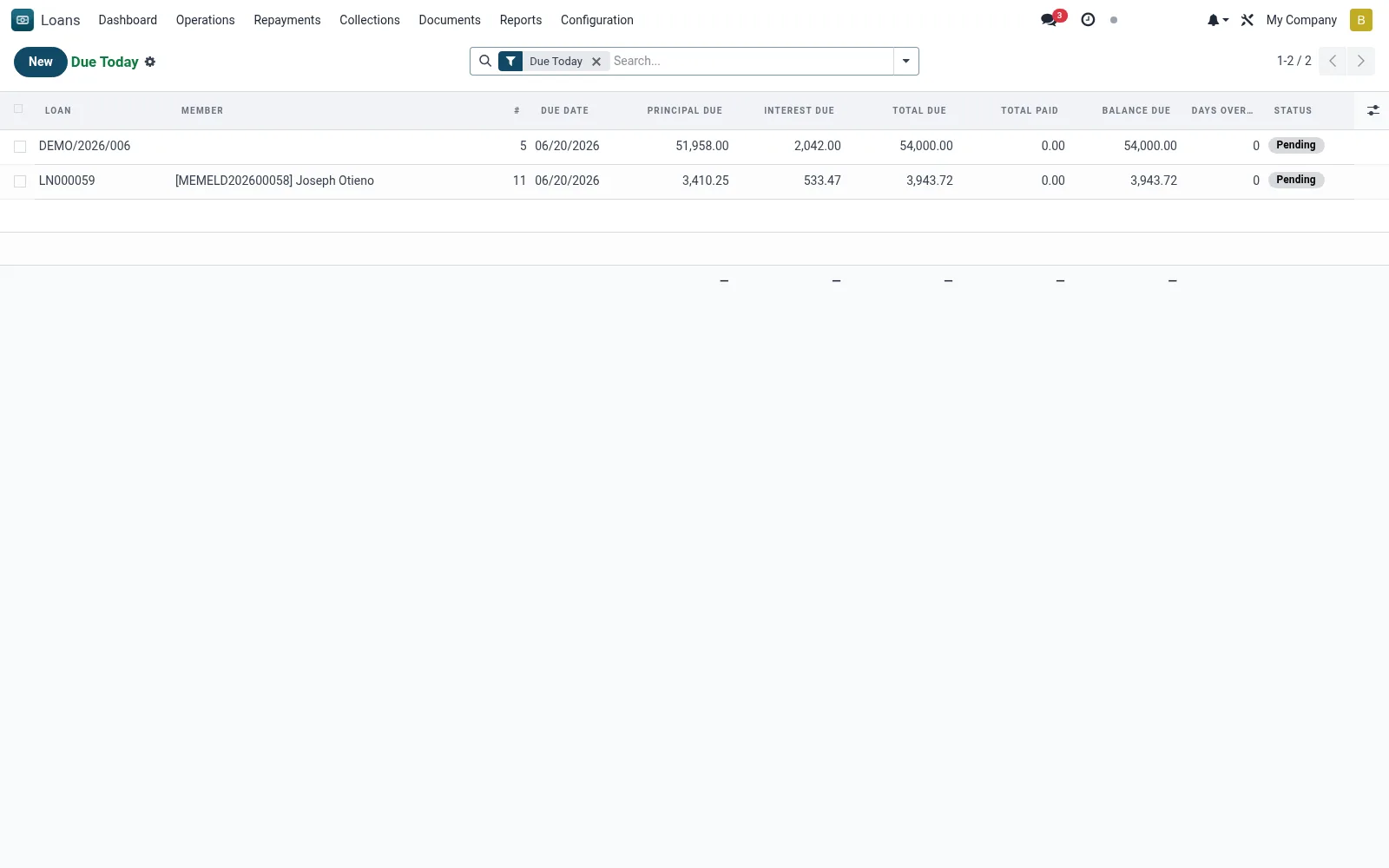Expand the search options dropdown arrow
The image size is (1389, 868).
tap(905, 61)
